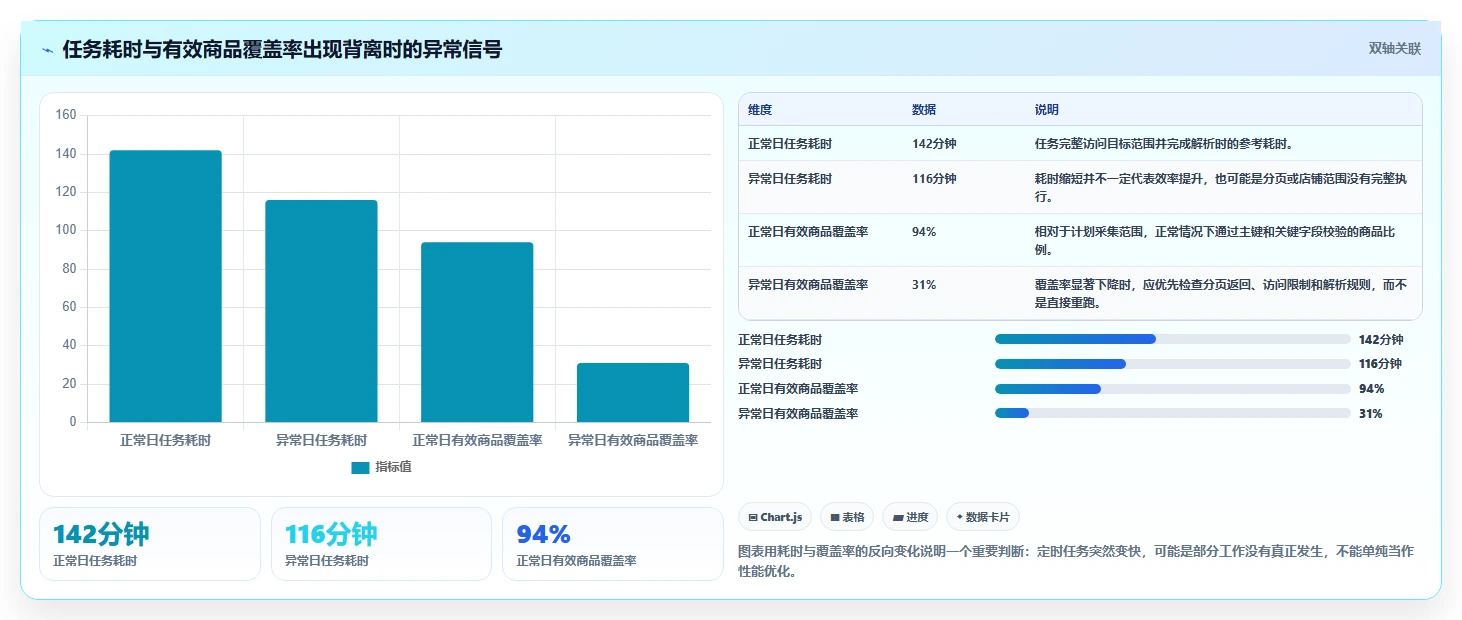Click the 116分钟 cell in the table

pos(934,179)
